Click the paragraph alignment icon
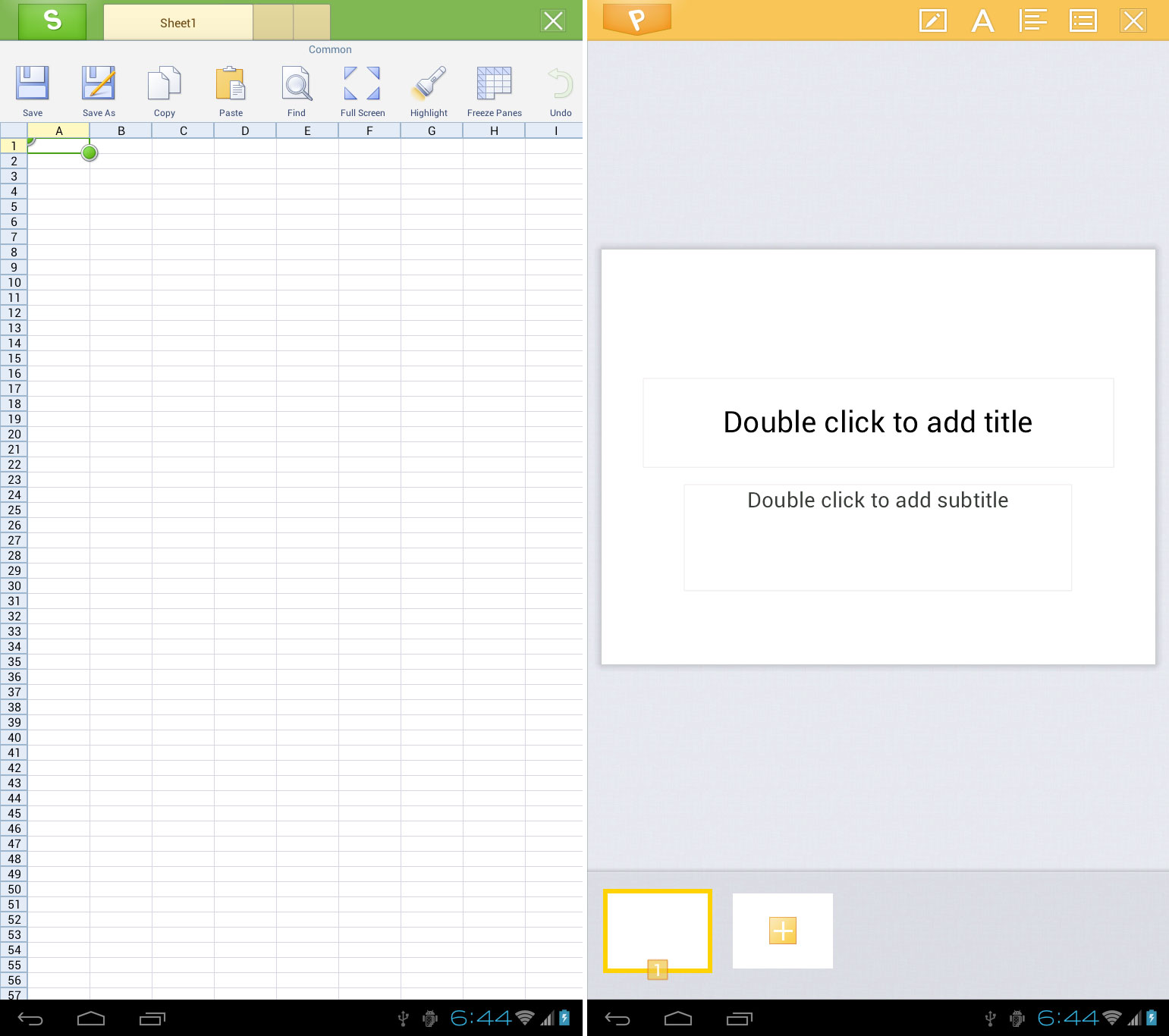Screen dimensions: 1169x1036 1033,20
